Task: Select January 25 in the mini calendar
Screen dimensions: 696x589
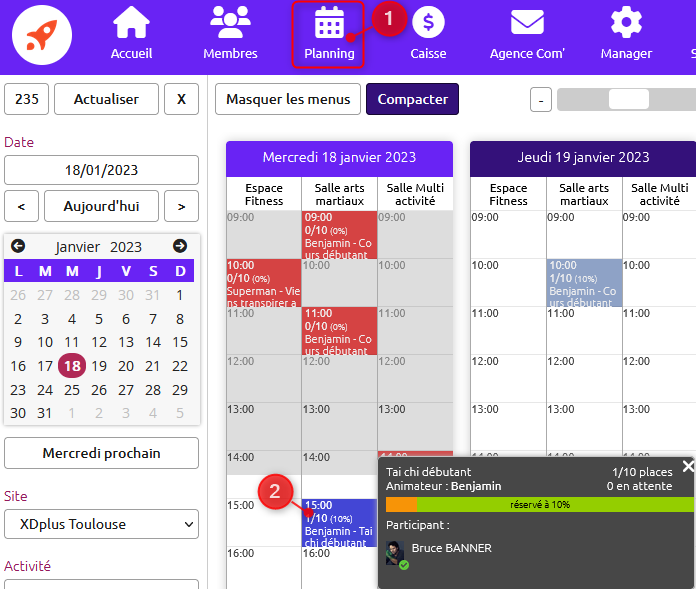Action: pos(71,389)
